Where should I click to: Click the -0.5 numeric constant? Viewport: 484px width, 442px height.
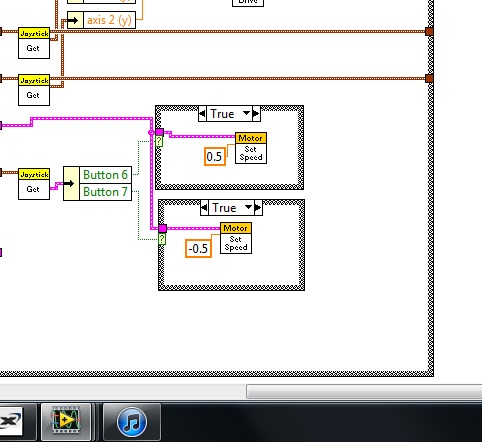point(198,249)
